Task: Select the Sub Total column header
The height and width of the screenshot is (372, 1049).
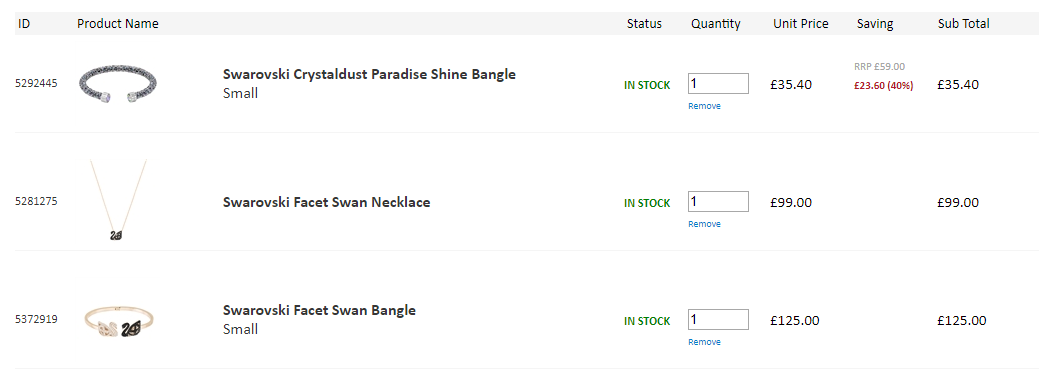Action: [963, 23]
